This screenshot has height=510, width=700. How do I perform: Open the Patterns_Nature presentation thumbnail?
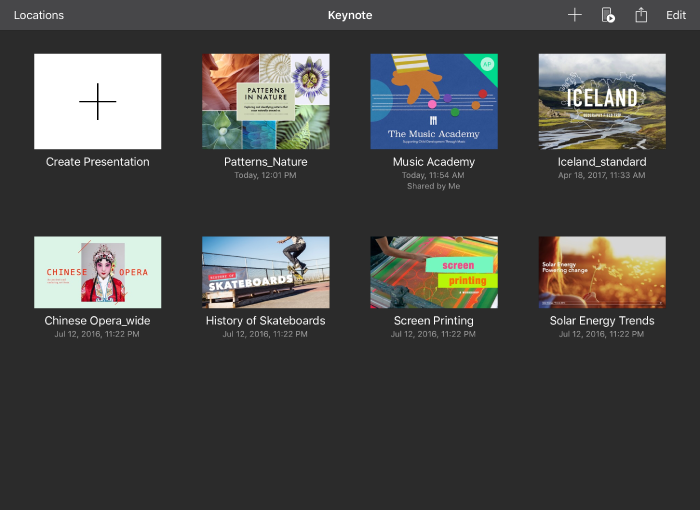(265, 101)
